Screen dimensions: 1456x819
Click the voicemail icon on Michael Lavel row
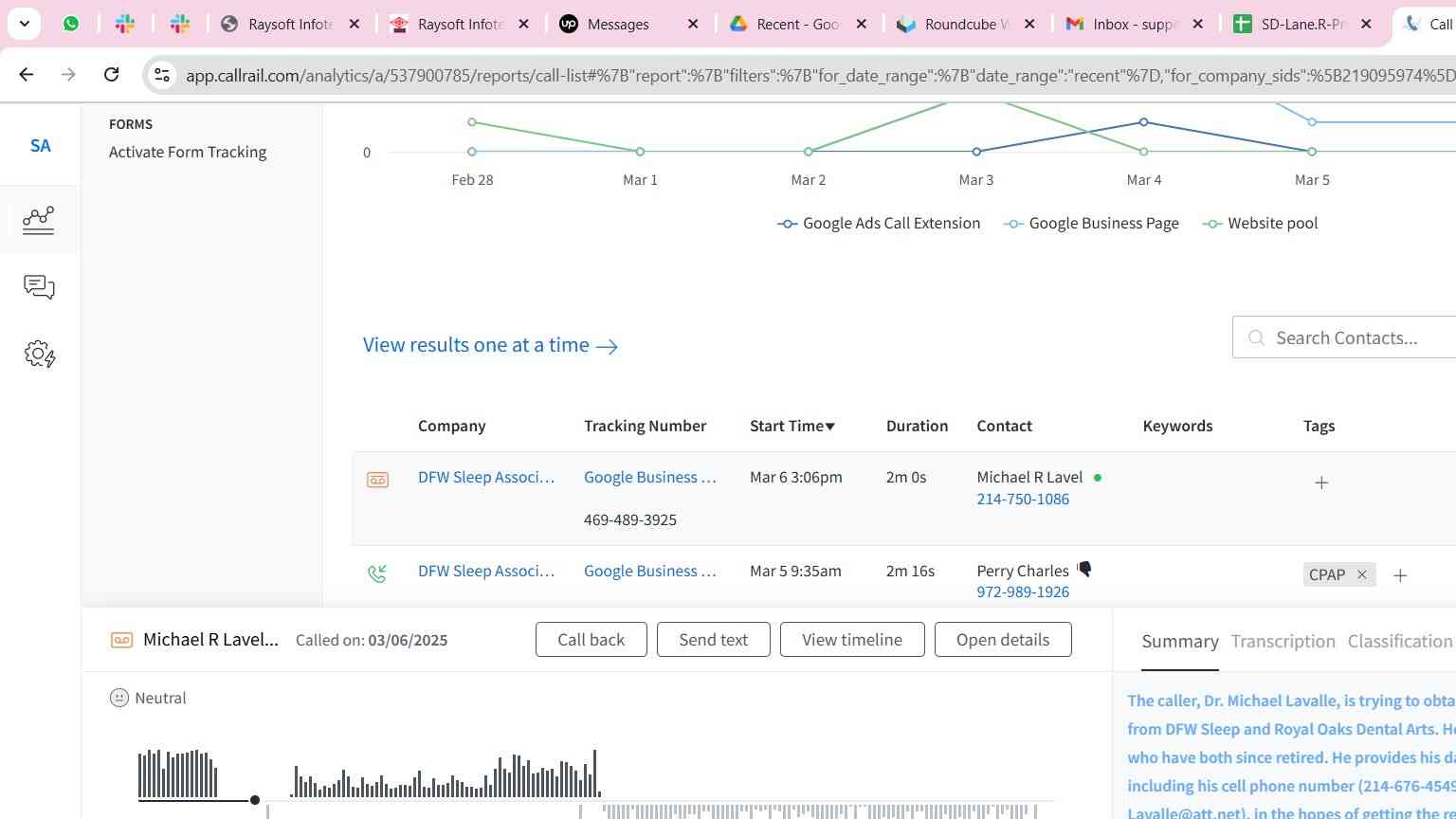[x=377, y=480]
